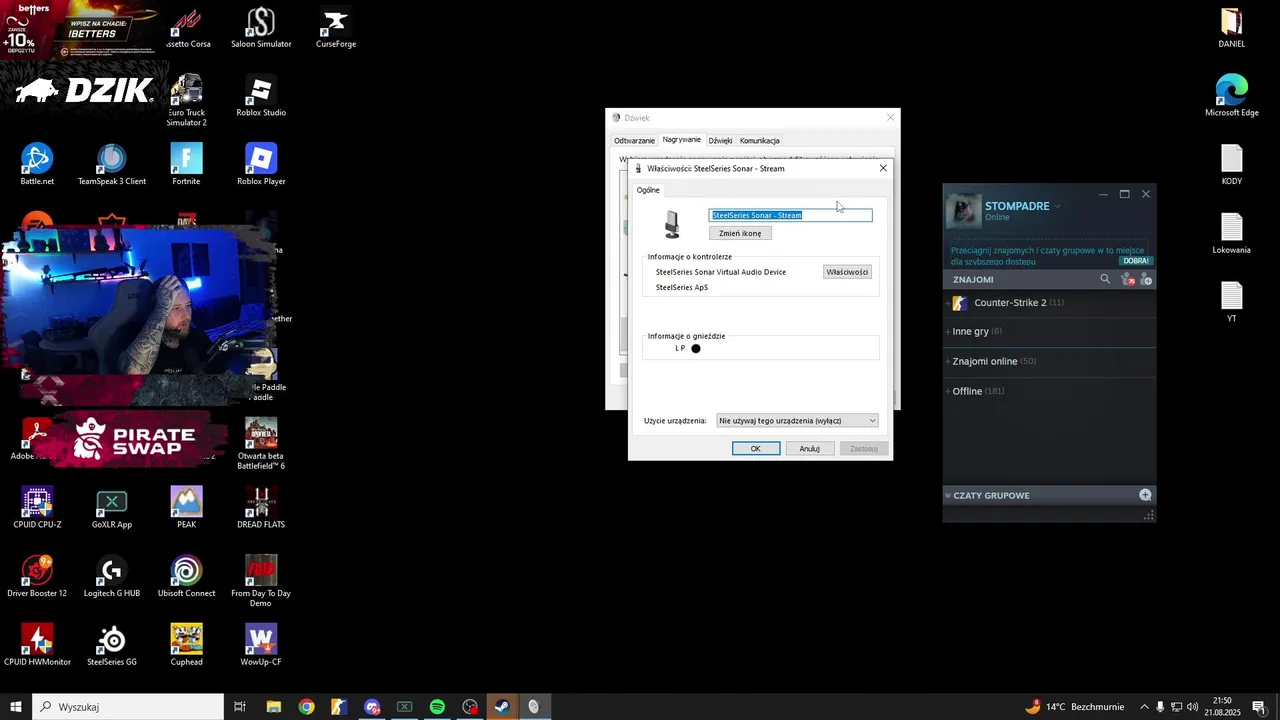Switch to the Odtwarzanie tab
Viewport: 1280px width, 720px height.
634,141
